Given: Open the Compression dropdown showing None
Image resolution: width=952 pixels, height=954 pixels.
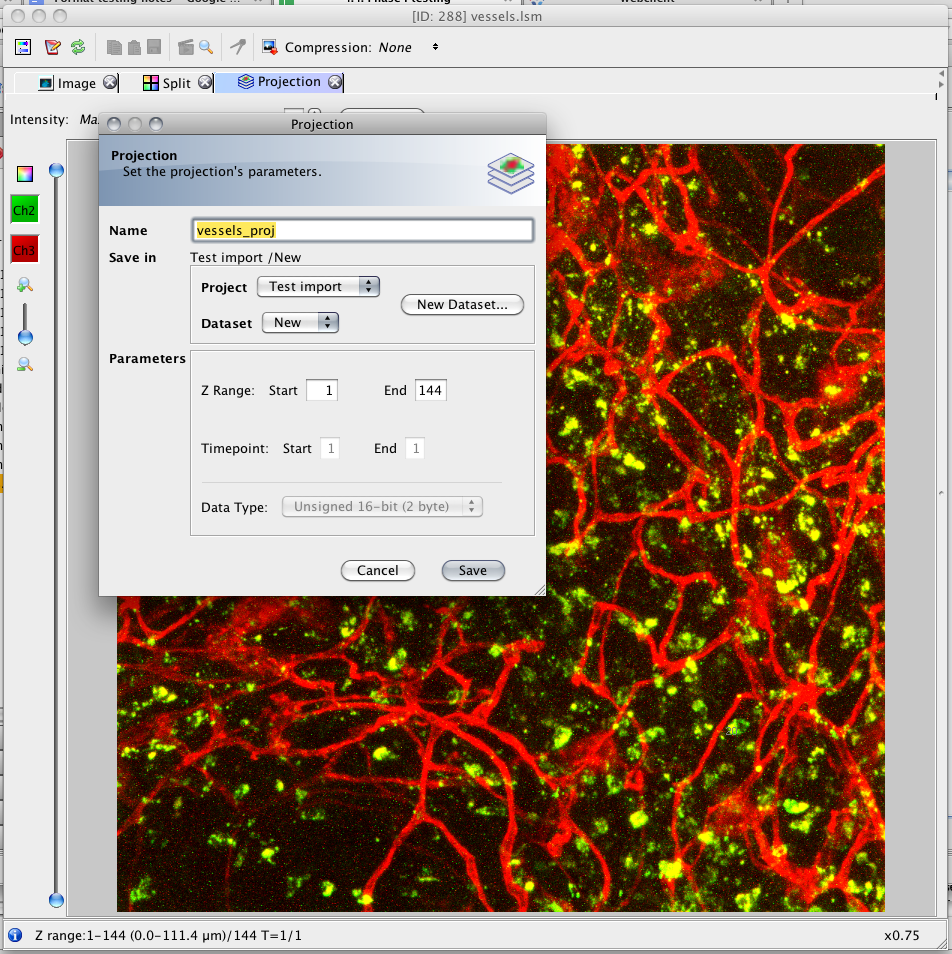Looking at the screenshot, I should click(x=408, y=47).
